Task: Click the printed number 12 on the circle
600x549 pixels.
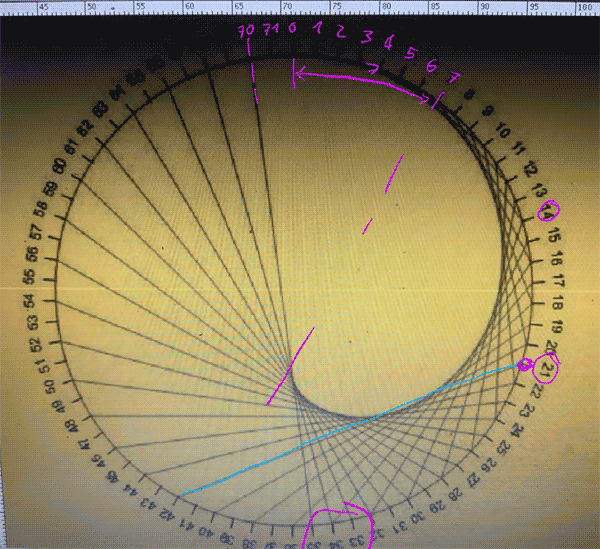Action: [532, 169]
